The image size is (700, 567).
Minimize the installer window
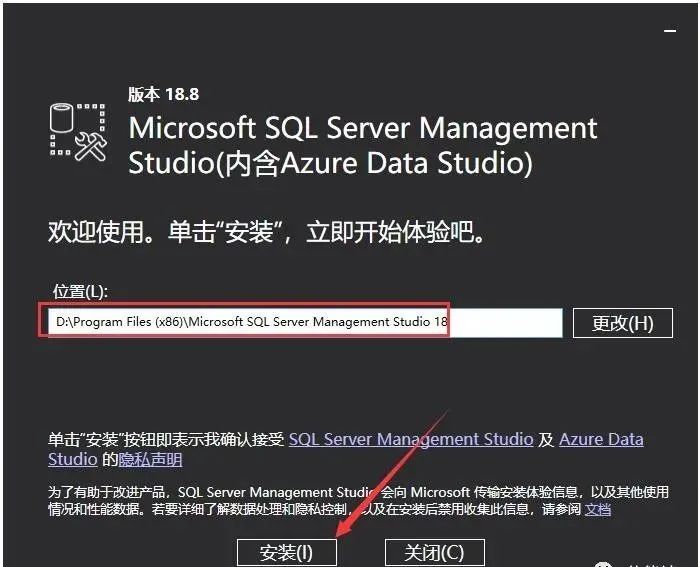pyautogui.click(x=670, y=31)
